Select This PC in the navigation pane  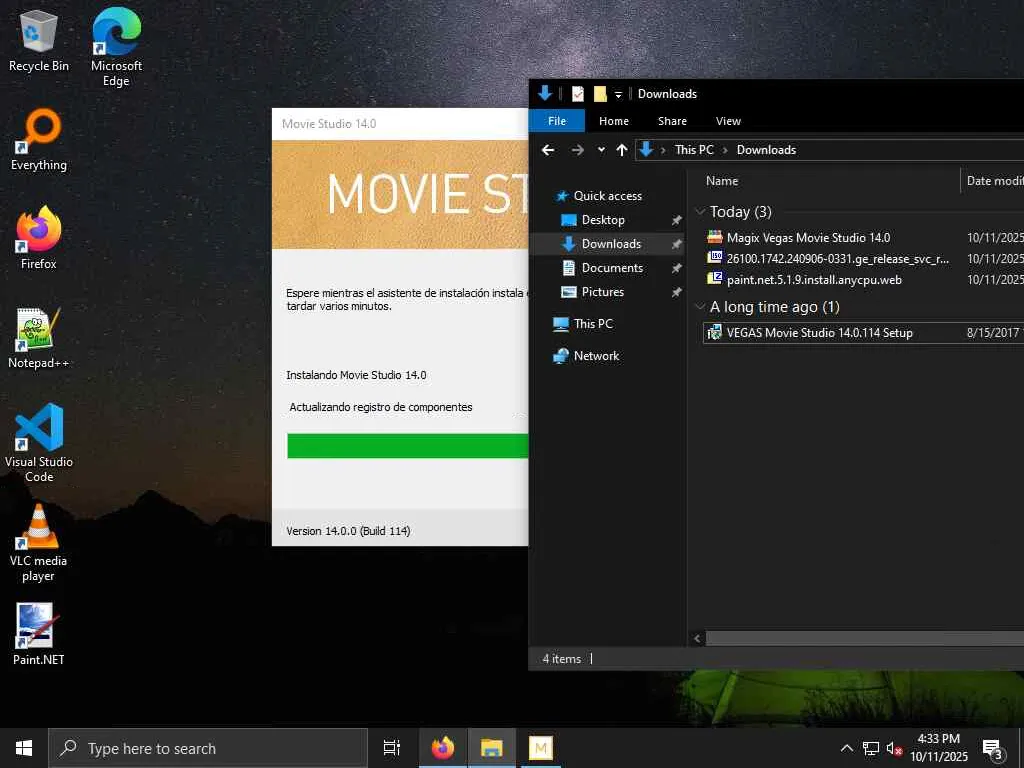coord(593,323)
